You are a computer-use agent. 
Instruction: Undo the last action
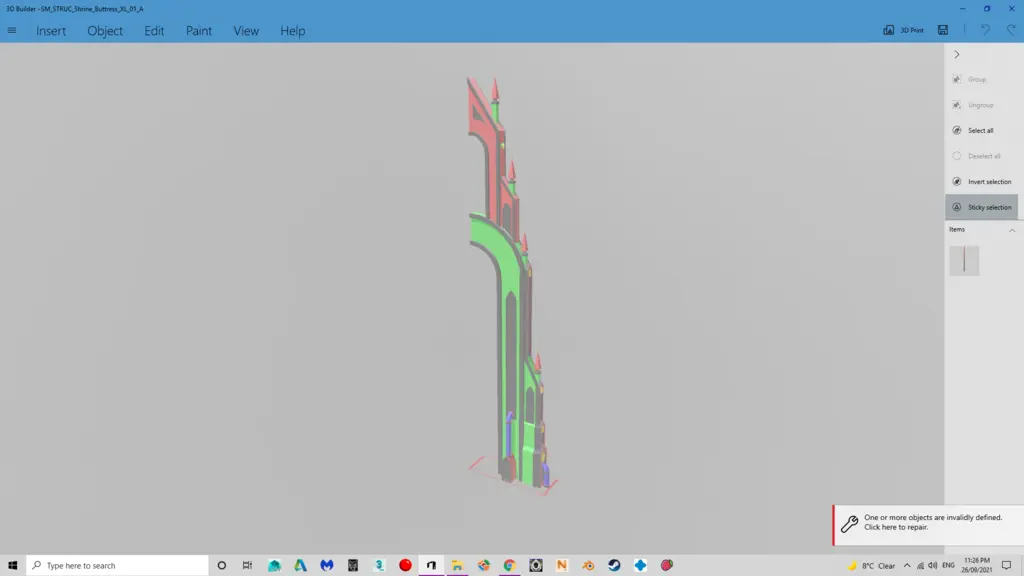pos(985,30)
